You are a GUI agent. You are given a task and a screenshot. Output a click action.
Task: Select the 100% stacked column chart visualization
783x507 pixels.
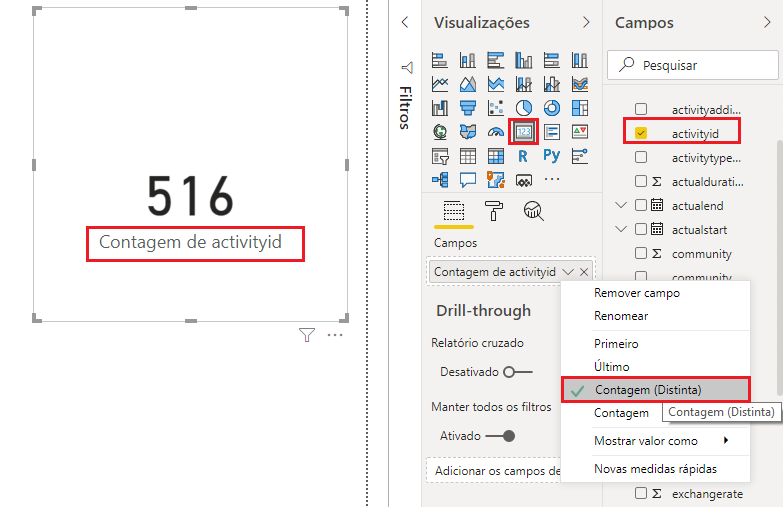579,60
